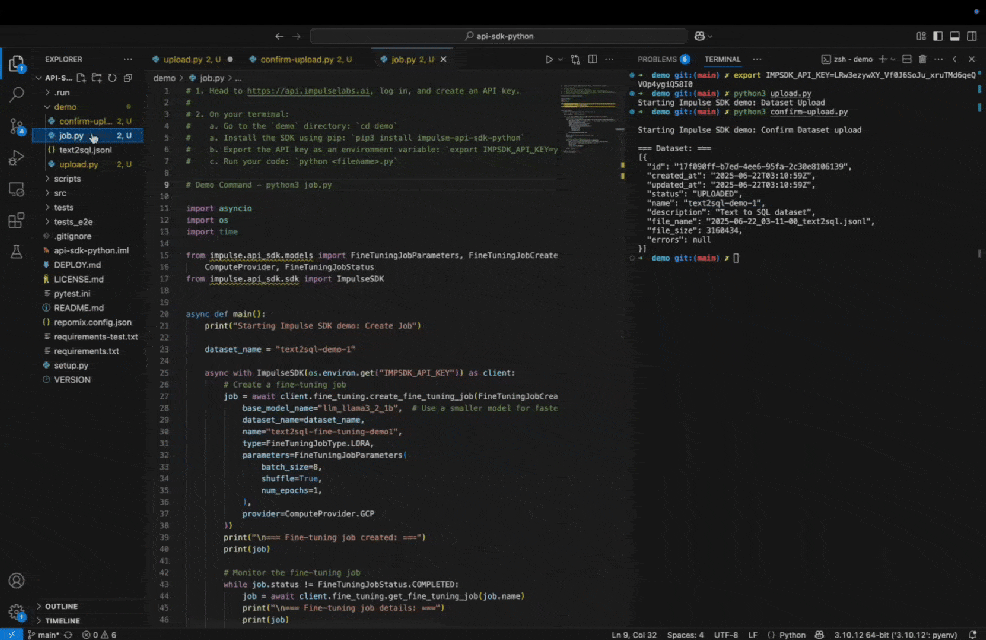Screen dimensions: 986x640
Task: Select the TERMINAL panel tab
Action: point(722,59)
